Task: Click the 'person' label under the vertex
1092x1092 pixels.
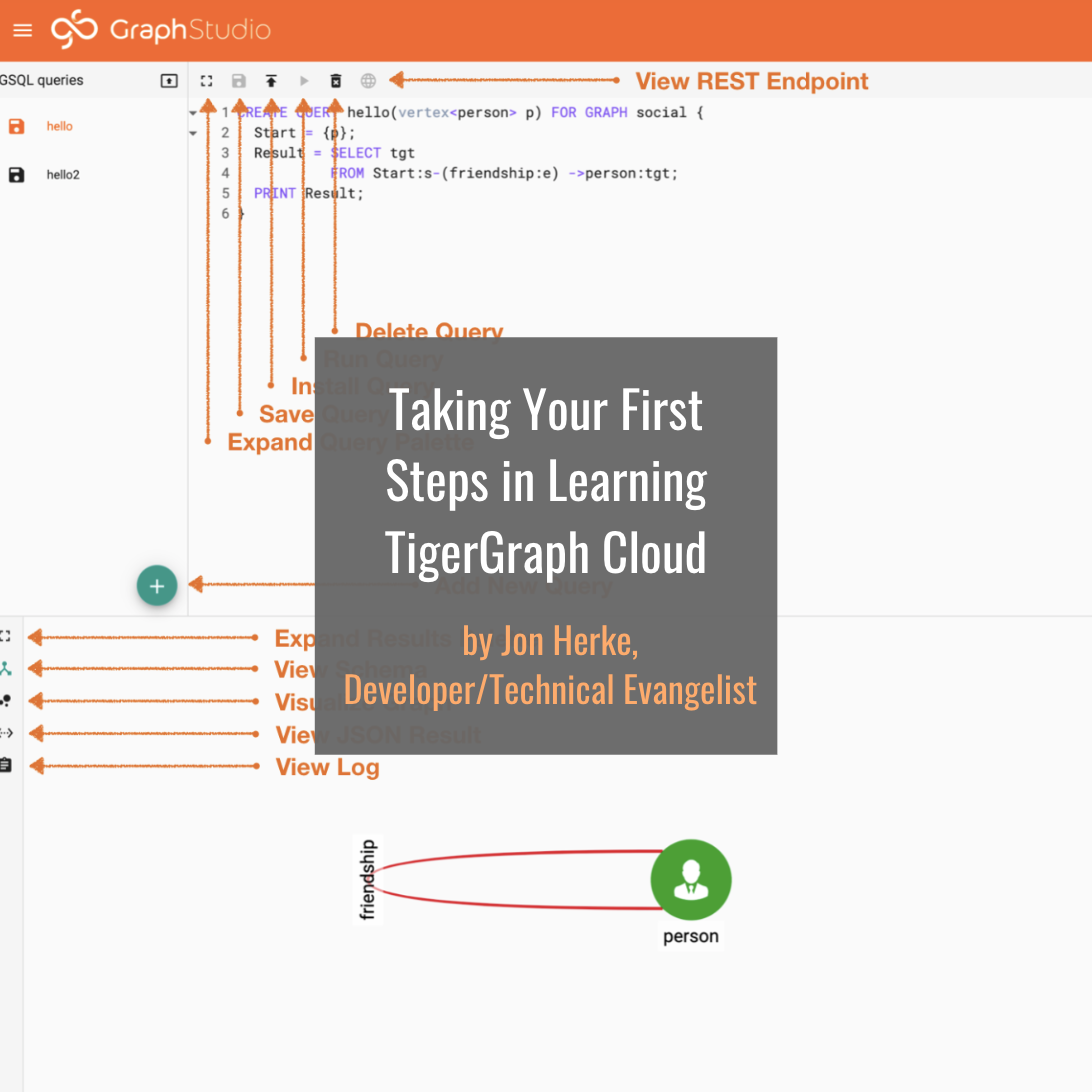Action: click(691, 937)
